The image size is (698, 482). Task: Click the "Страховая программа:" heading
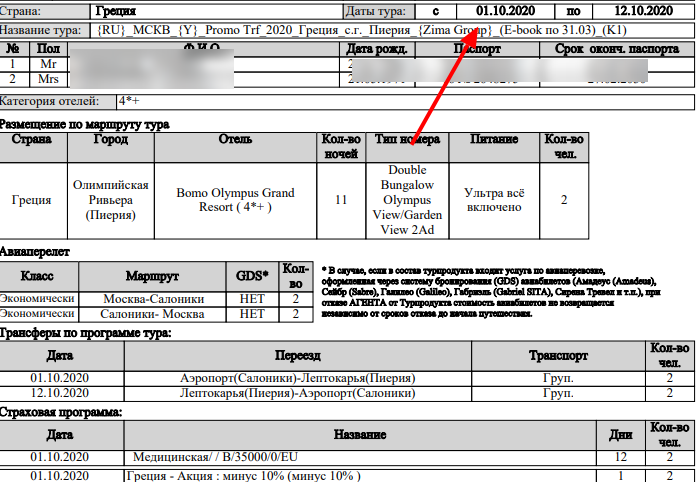click(61, 412)
